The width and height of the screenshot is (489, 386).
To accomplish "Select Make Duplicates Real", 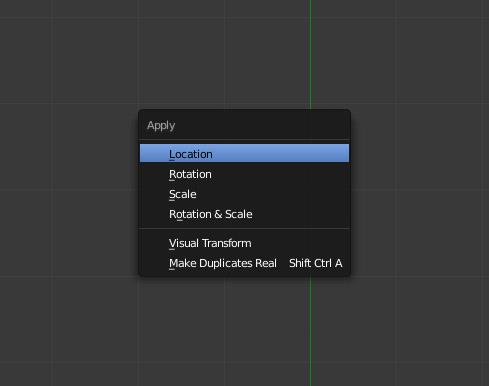I will (244, 263).
